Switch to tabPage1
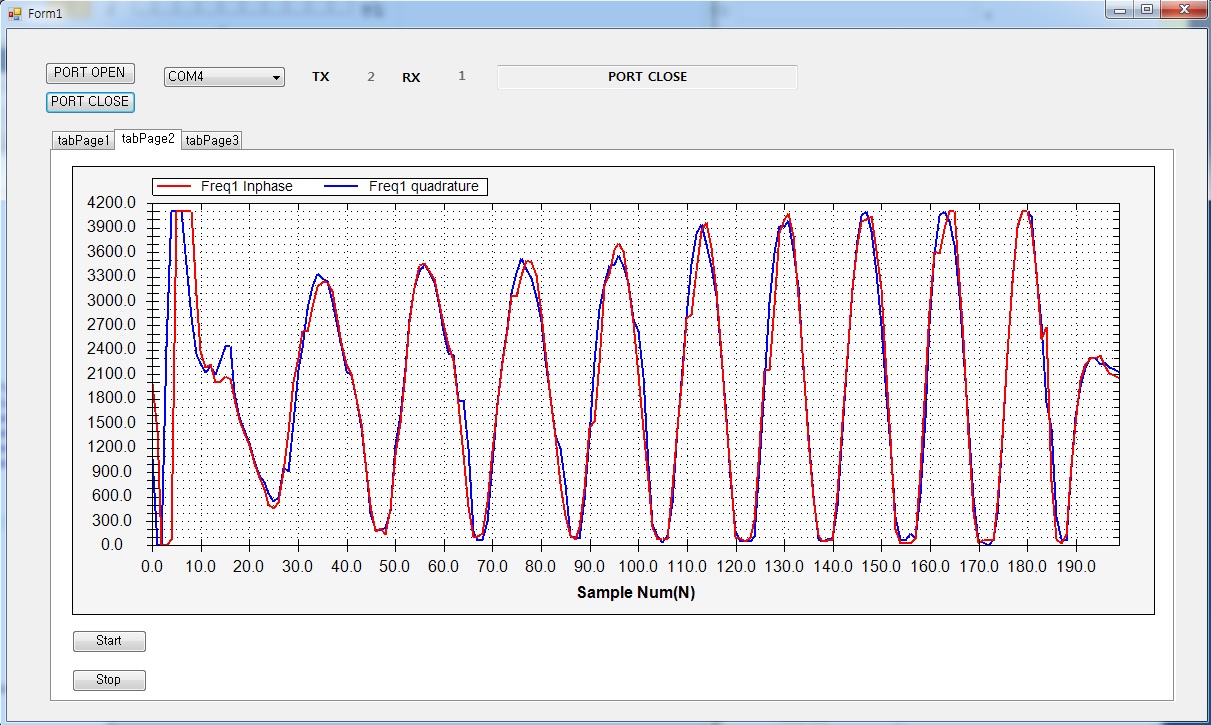Image resolution: width=1211 pixels, height=725 pixels. [x=83, y=140]
